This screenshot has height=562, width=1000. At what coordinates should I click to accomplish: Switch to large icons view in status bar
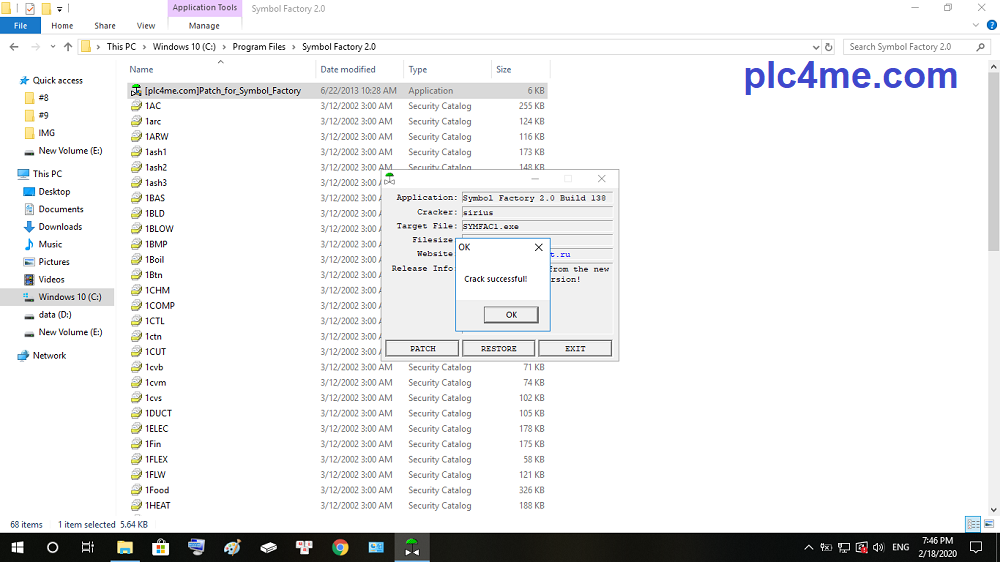(x=988, y=524)
